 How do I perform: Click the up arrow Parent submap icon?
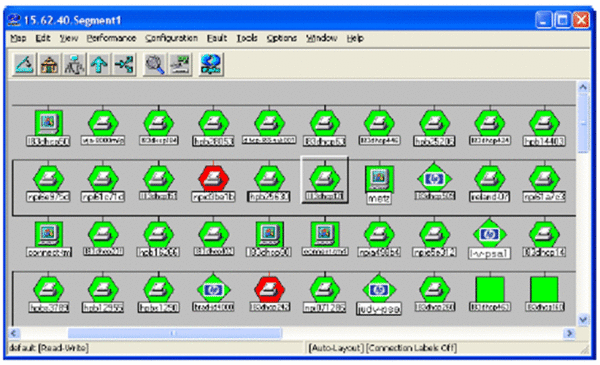point(99,64)
